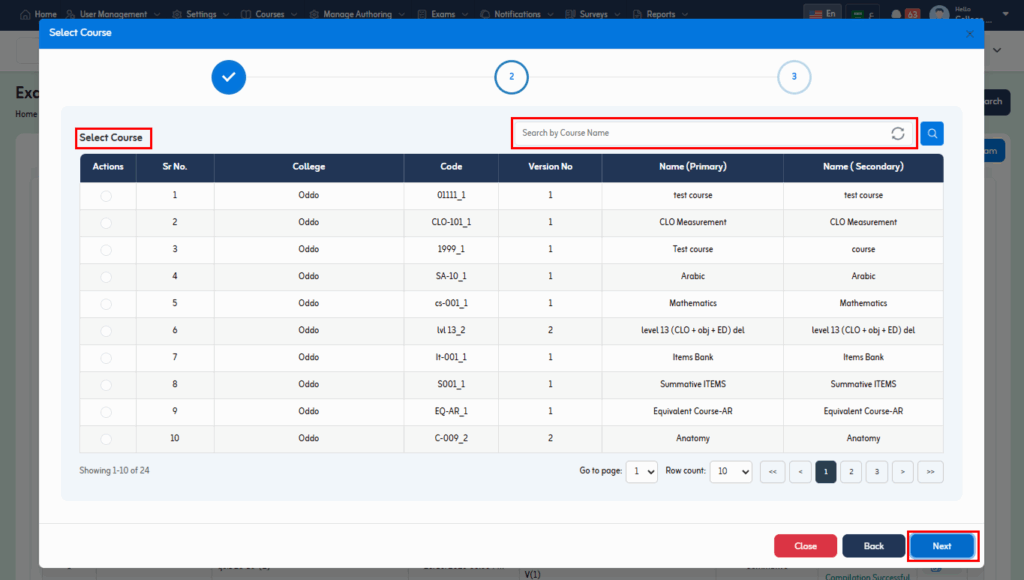The height and width of the screenshot is (580, 1024).
Task: Open the Row count dropdown
Action: click(730, 472)
